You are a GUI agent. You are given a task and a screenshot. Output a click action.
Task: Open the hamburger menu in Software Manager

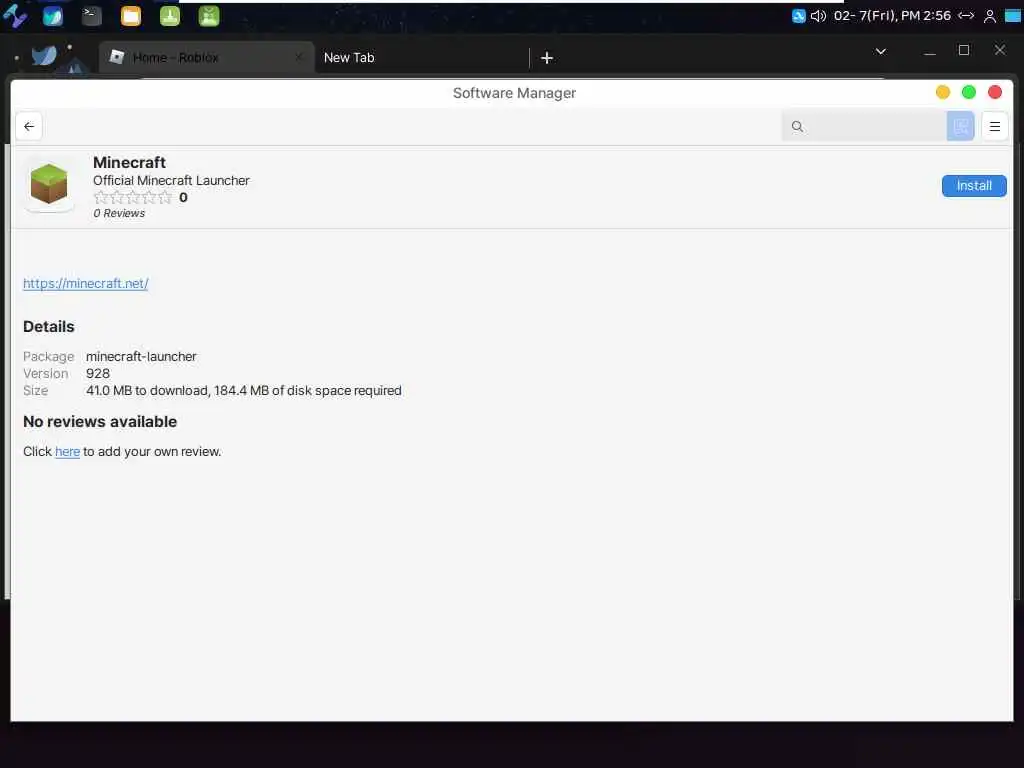(995, 127)
